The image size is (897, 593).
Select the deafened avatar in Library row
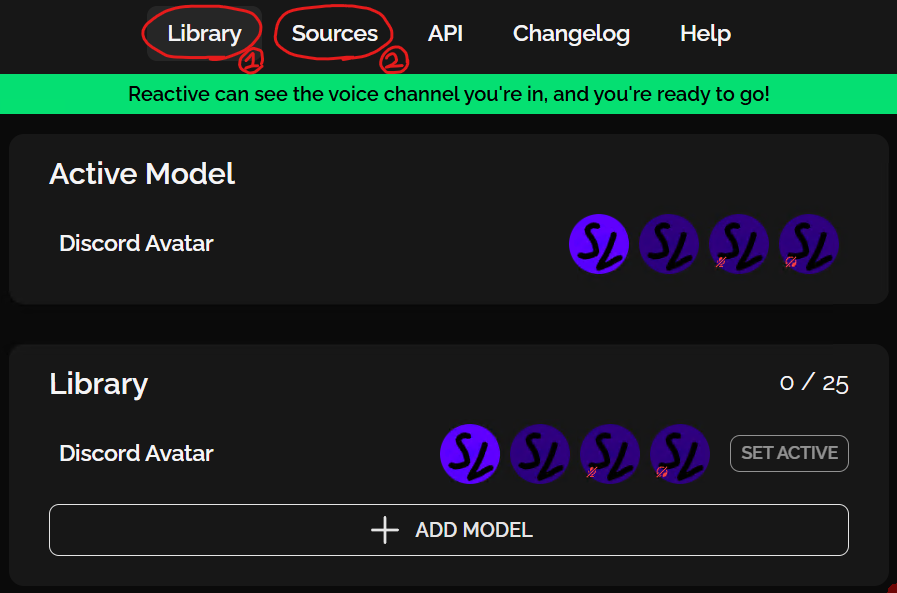click(x=680, y=454)
